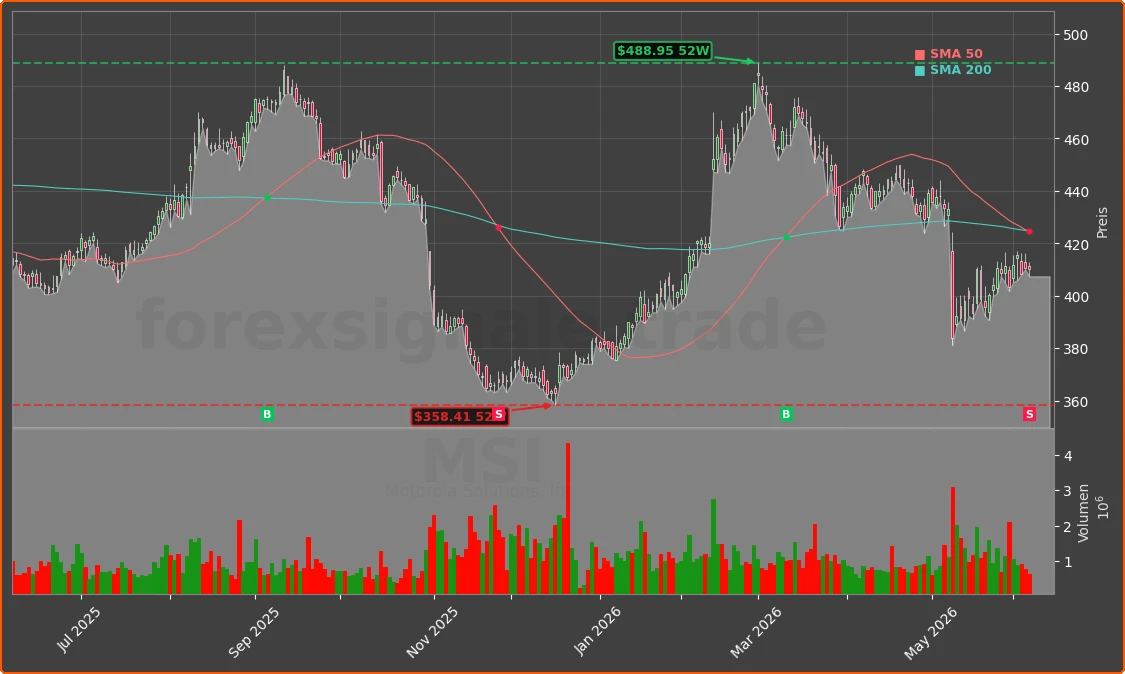The image size is (1125, 674).
Task: Click the May 2026 date axis label
Action: pyautogui.click(x=931, y=633)
